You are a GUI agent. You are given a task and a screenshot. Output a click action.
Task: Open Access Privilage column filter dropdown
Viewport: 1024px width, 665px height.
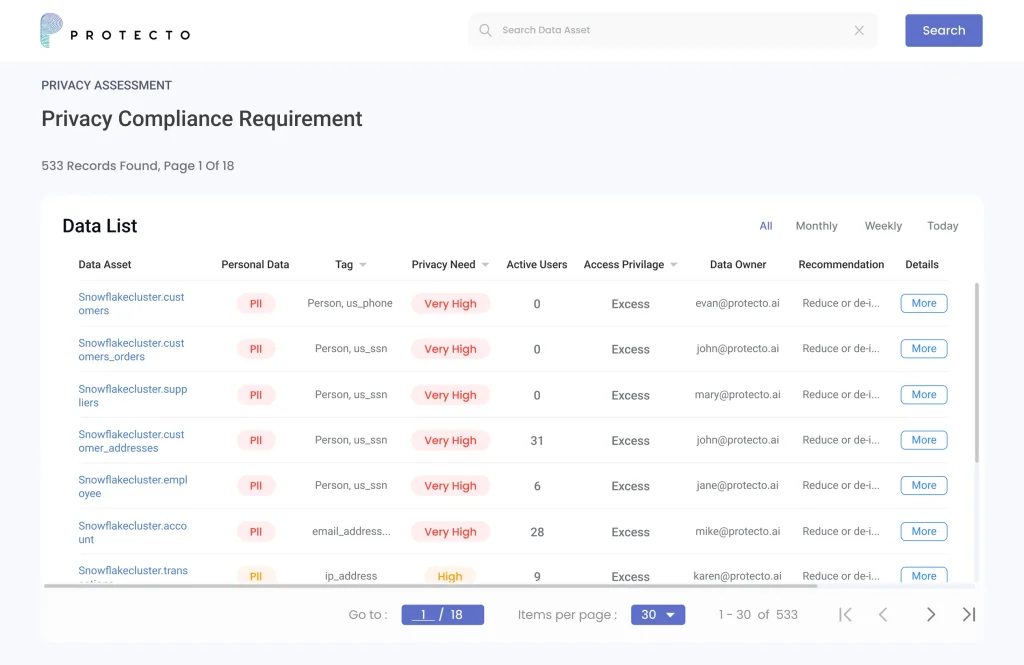[674, 265]
